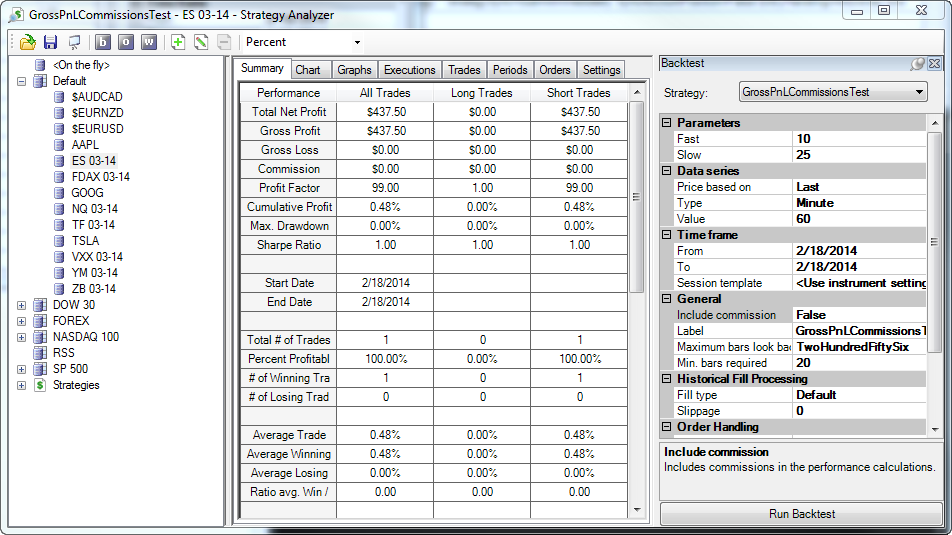
Task: Click the From date 2/18/2014 field
Action: tap(860, 251)
